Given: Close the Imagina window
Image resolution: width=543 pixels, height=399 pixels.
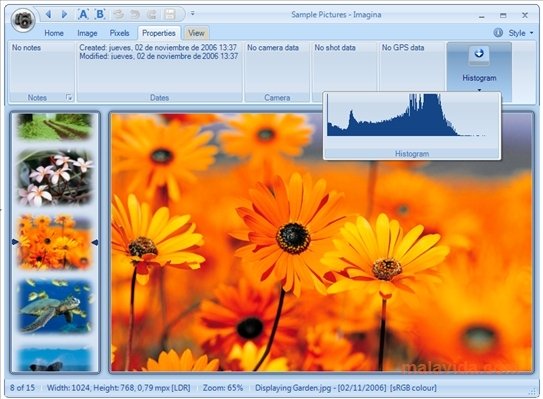Looking at the screenshot, I should [x=525, y=15].
